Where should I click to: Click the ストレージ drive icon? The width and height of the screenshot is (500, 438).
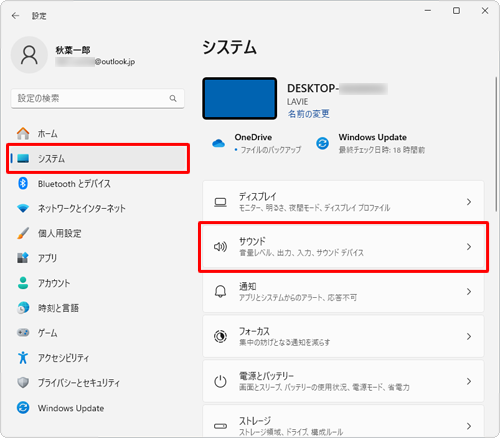point(220,426)
